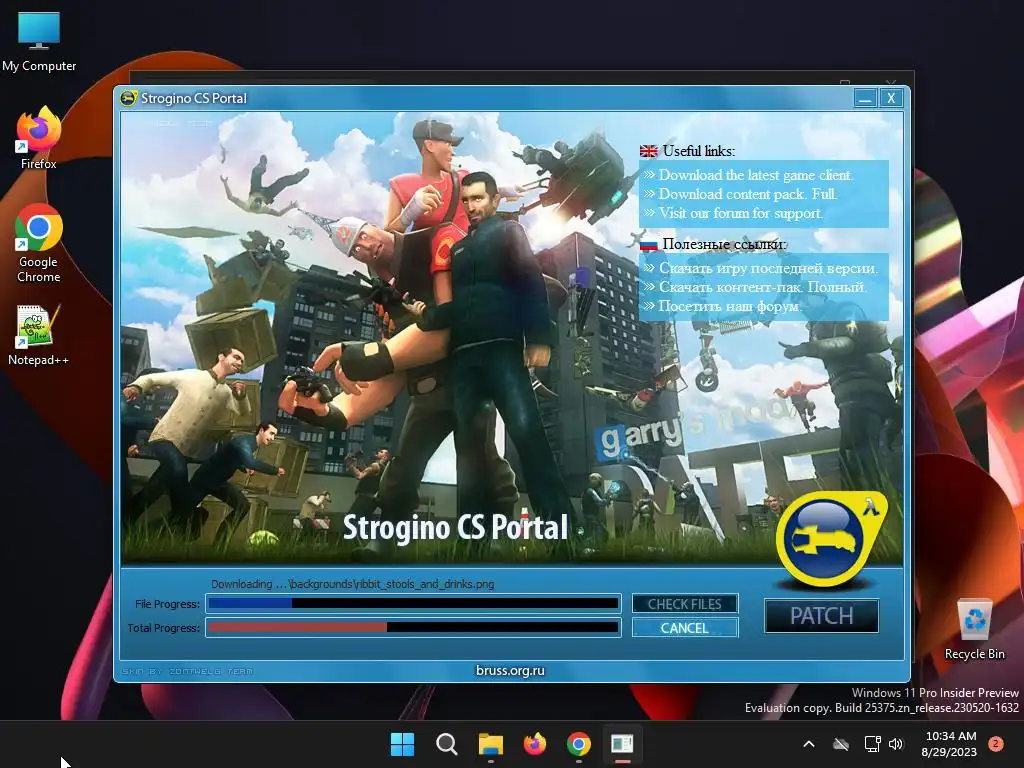Click the bruss.org.ru footer link
The image size is (1024, 768).
pyautogui.click(x=510, y=670)
